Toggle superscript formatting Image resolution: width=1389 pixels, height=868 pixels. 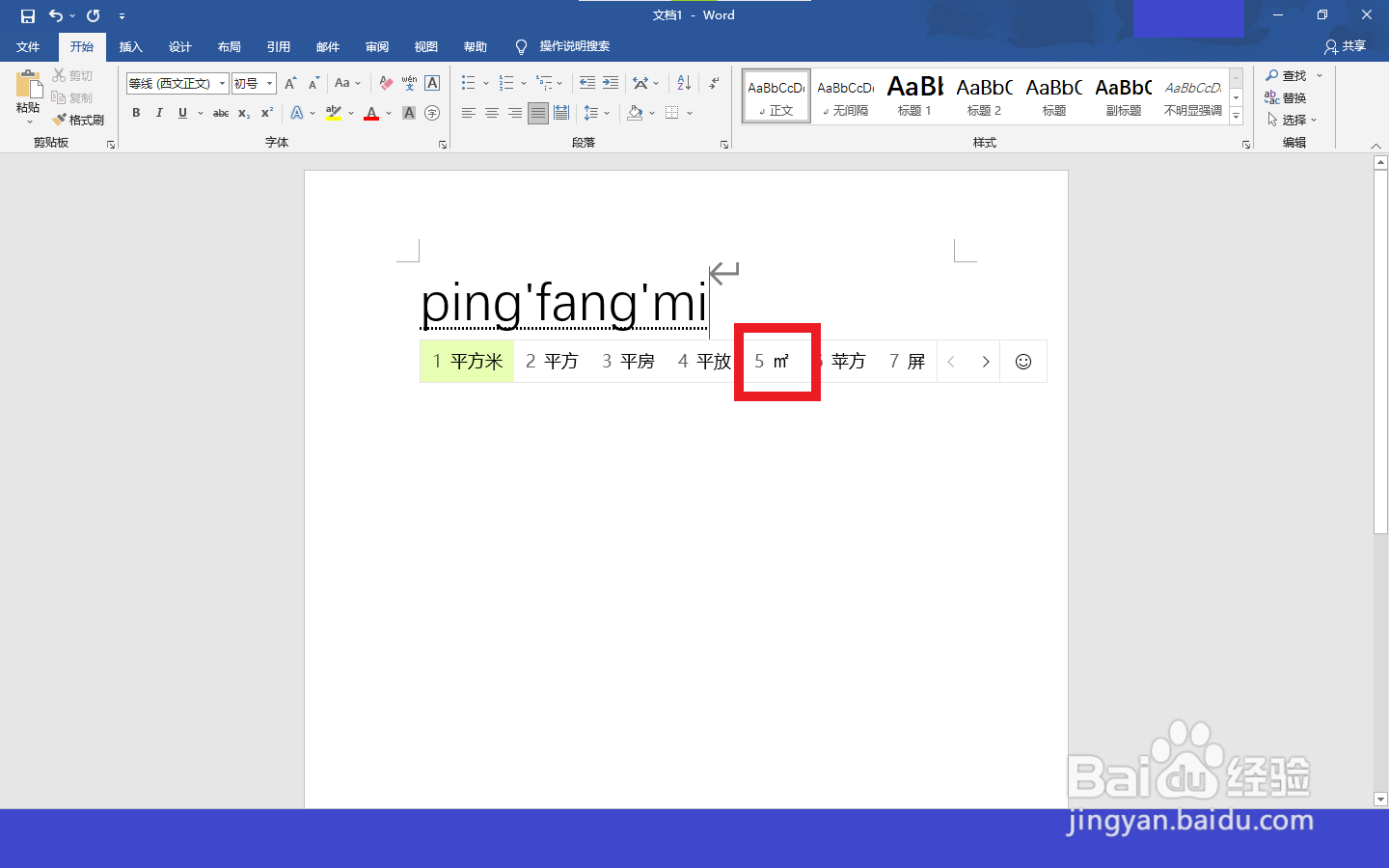[x=267, y=113]
